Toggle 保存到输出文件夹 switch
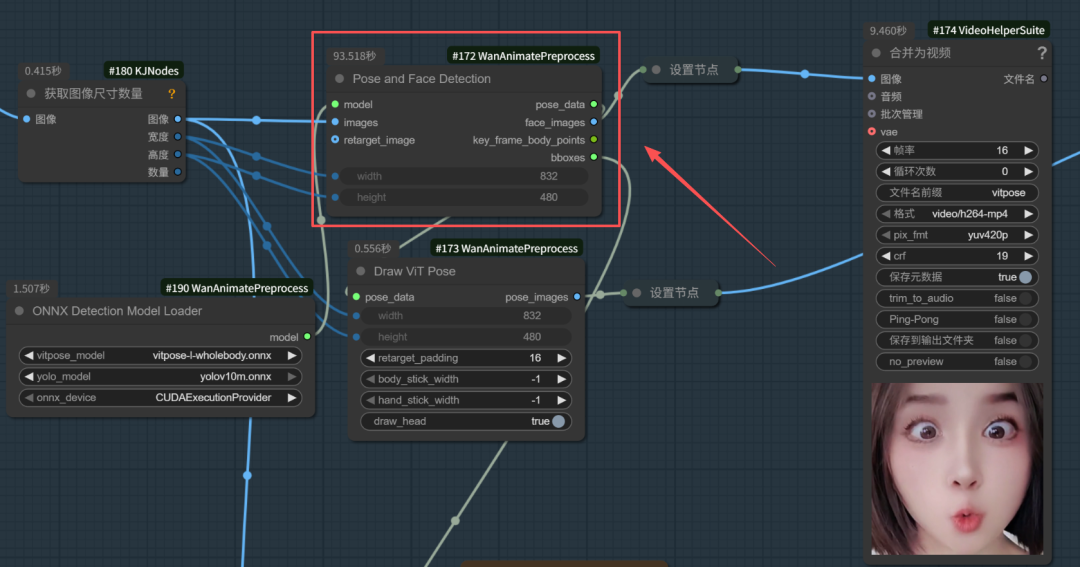Screen dimensions: 1080x567 (x=1026, y=340)
